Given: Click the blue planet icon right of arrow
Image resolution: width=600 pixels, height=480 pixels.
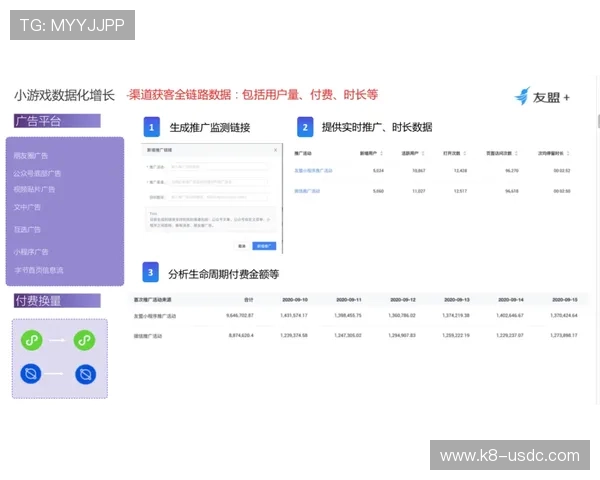Looking at the screenshot, I should (85, 374).
